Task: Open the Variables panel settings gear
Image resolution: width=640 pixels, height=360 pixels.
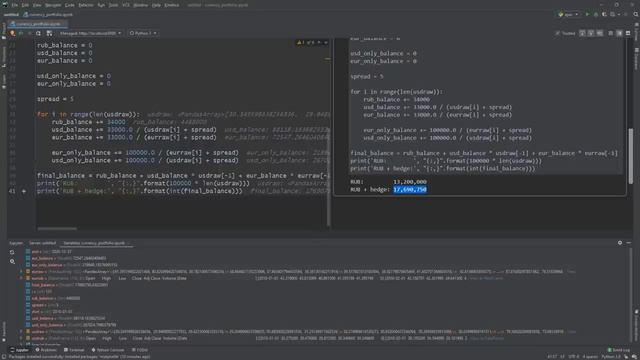Action: click(x=620, y=243)
